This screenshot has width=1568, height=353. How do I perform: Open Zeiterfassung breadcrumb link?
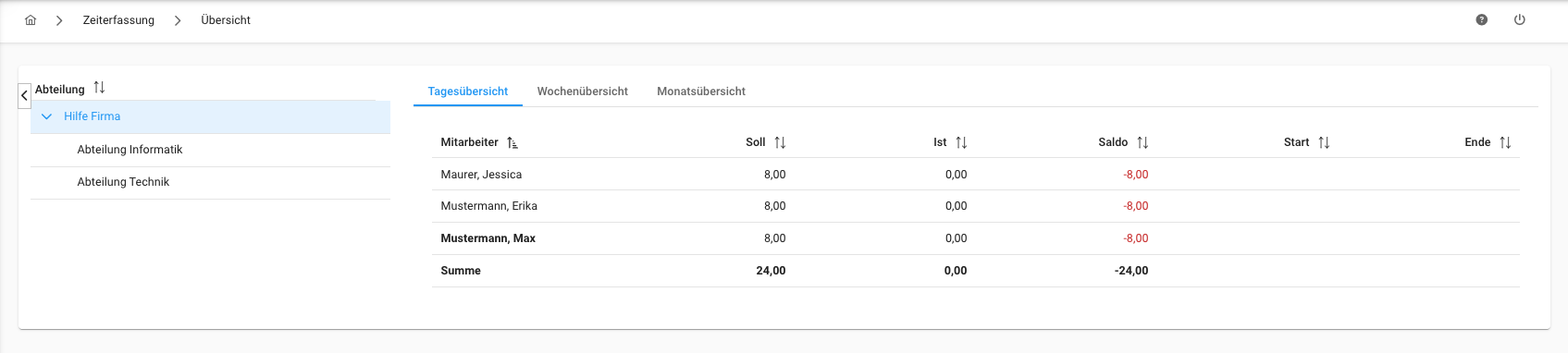118,20
